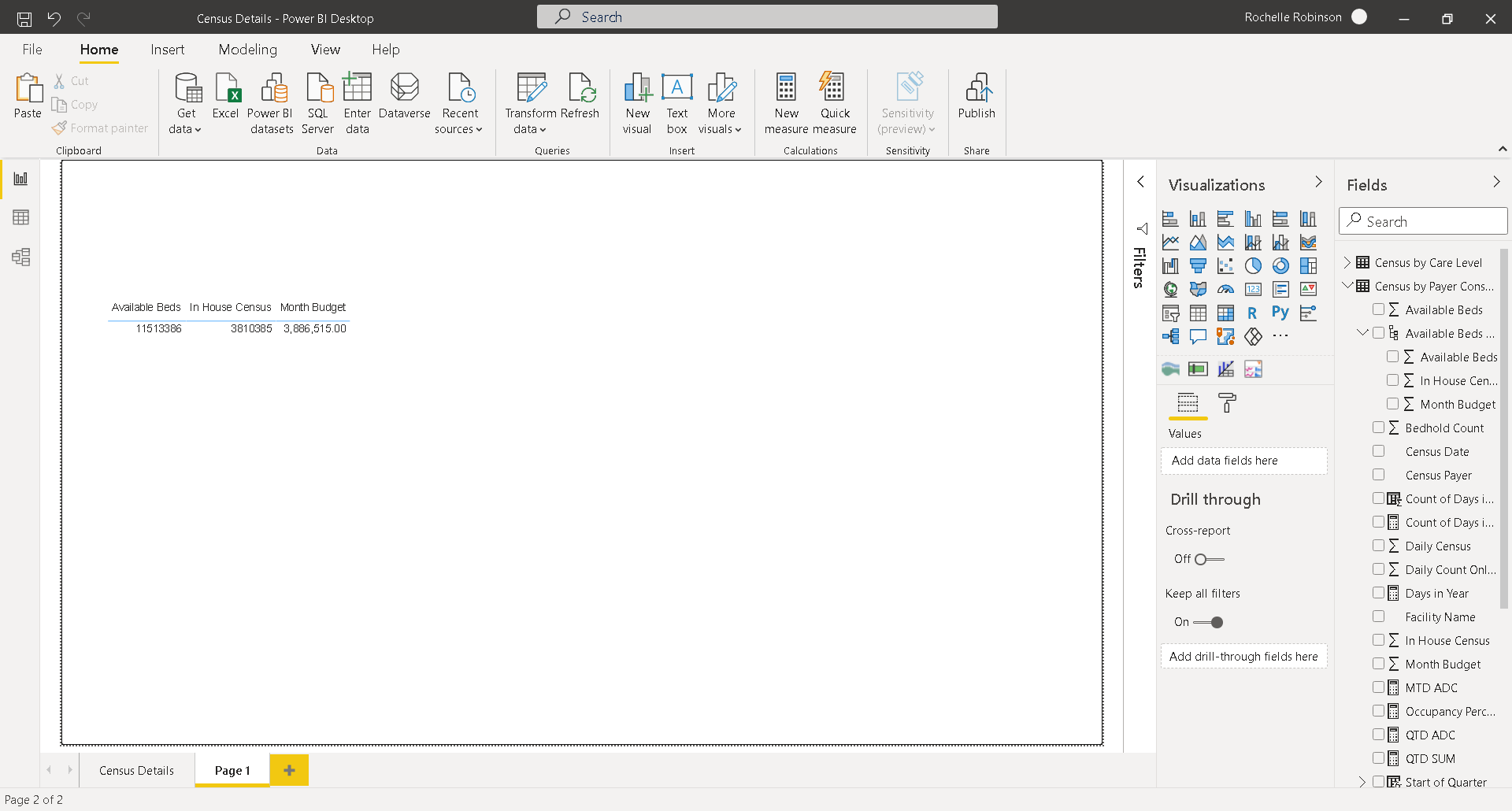Viewport: 1512px width, 811px height.
Task: Collapse Available Beds hierarchy
Action: (x=1362, y=333)
